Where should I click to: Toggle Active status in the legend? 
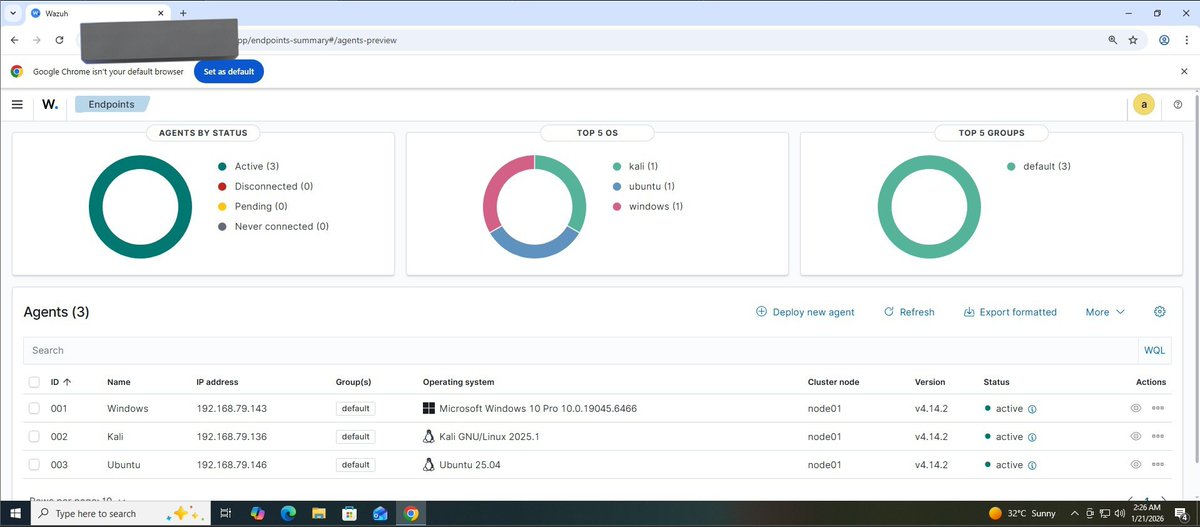pos(249,166)
